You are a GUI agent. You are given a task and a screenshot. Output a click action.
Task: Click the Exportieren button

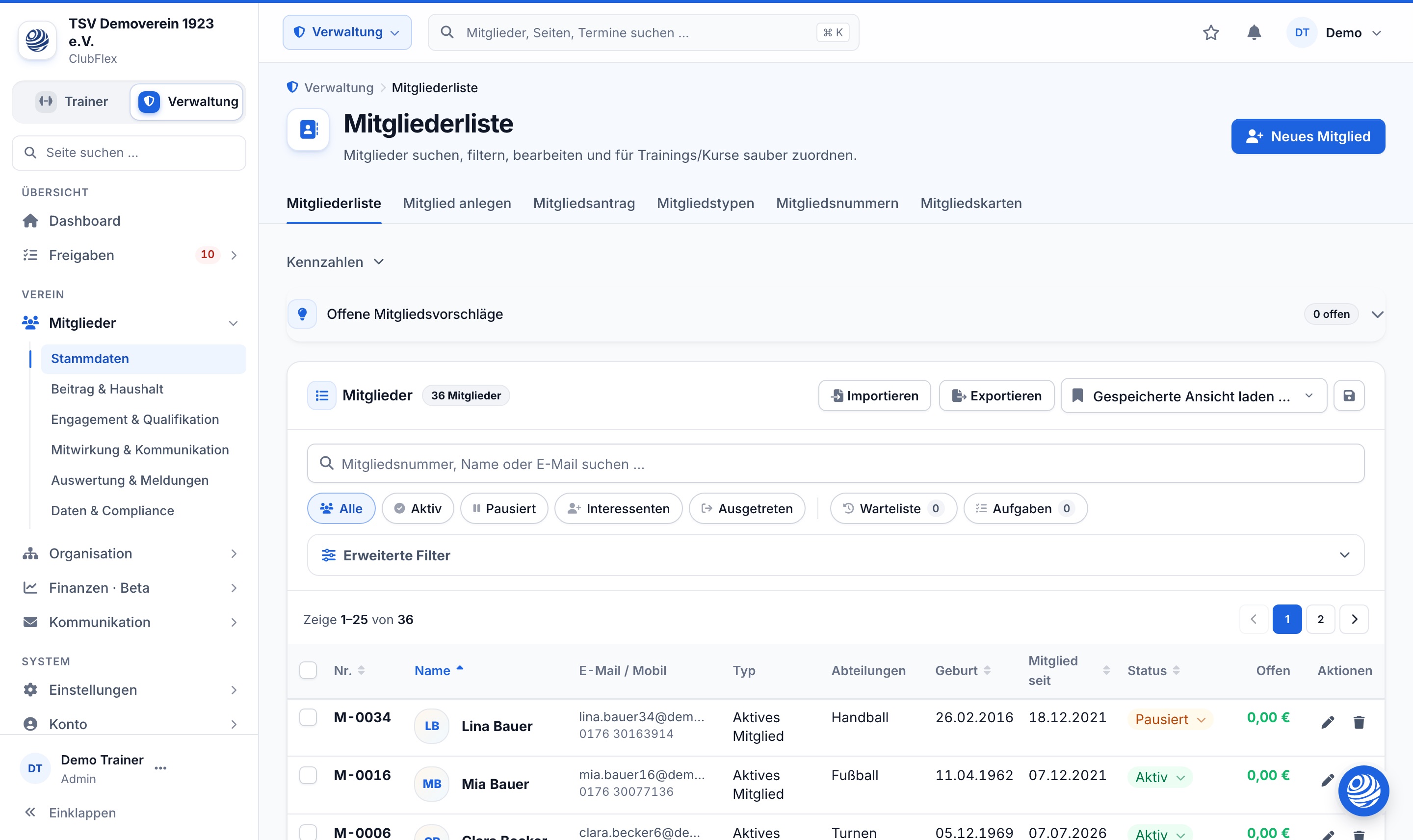click(x=996, y=395)
